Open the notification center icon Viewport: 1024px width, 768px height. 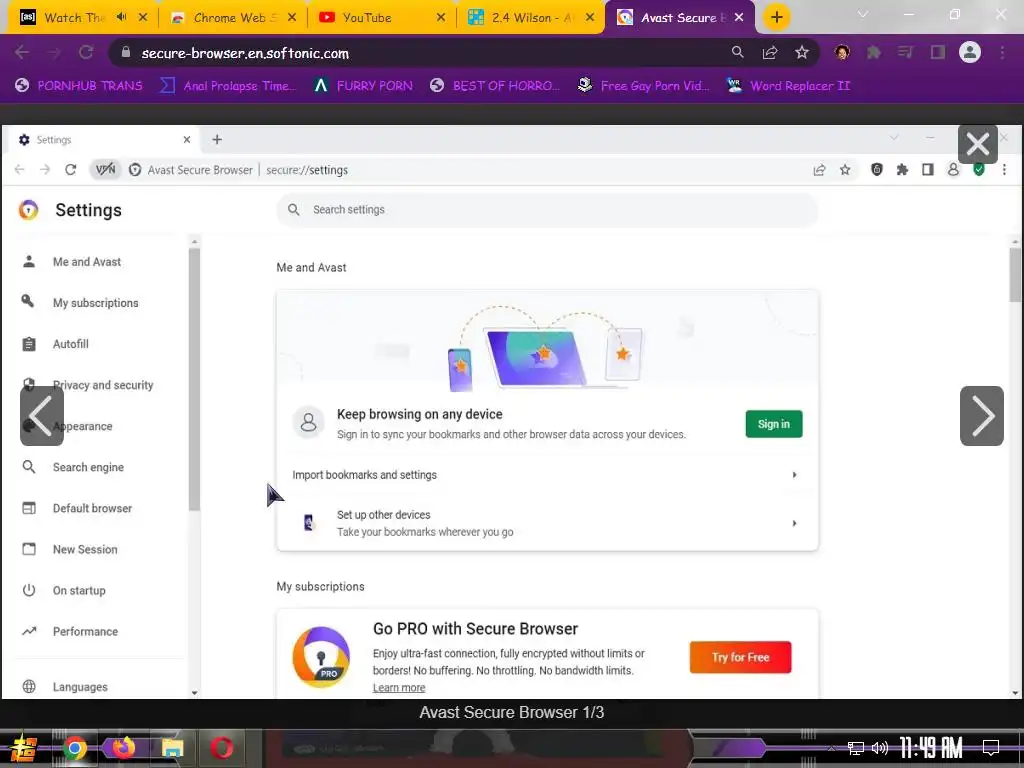point(991,748)
